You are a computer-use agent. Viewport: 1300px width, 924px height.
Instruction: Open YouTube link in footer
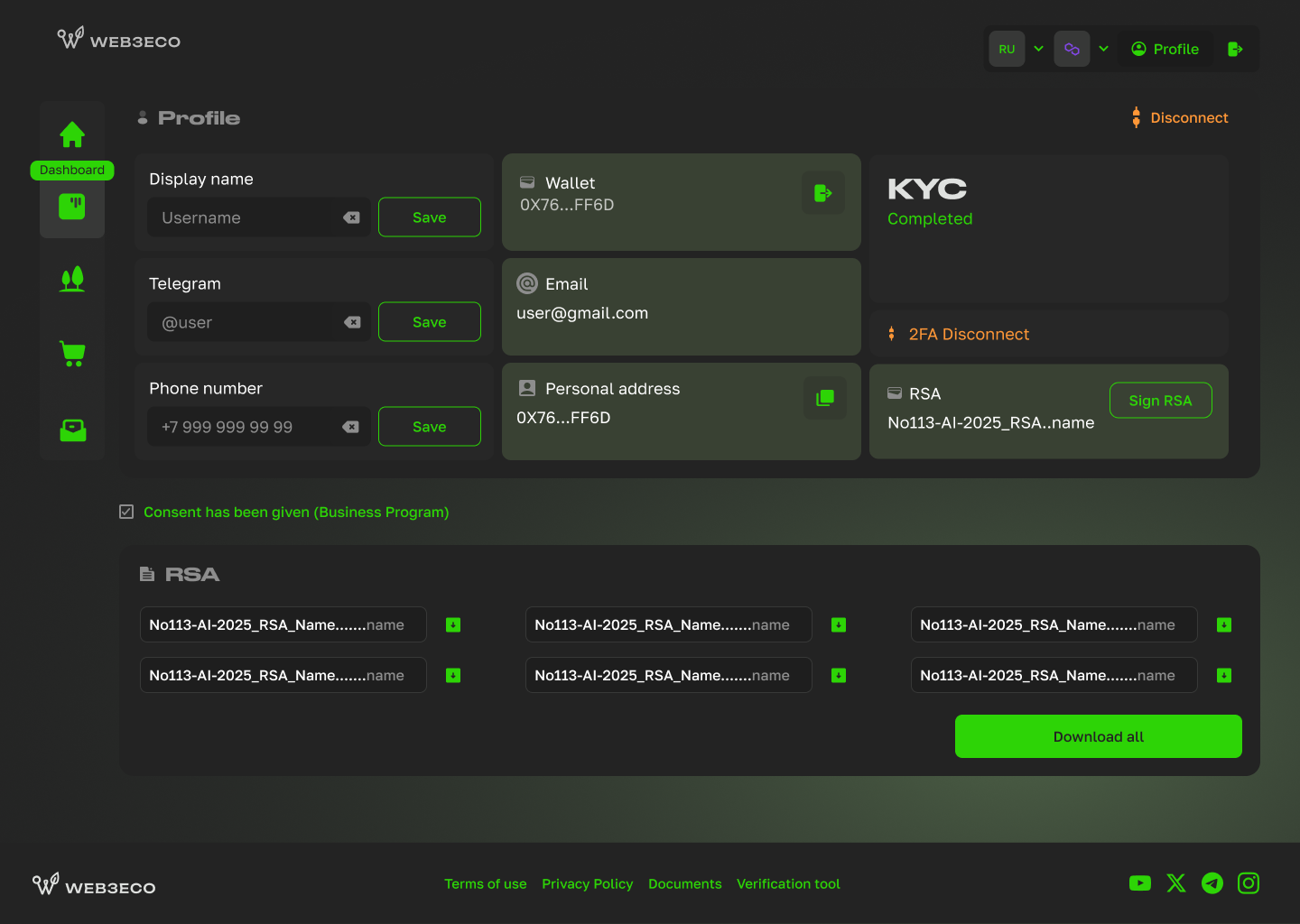[1140, 883]
